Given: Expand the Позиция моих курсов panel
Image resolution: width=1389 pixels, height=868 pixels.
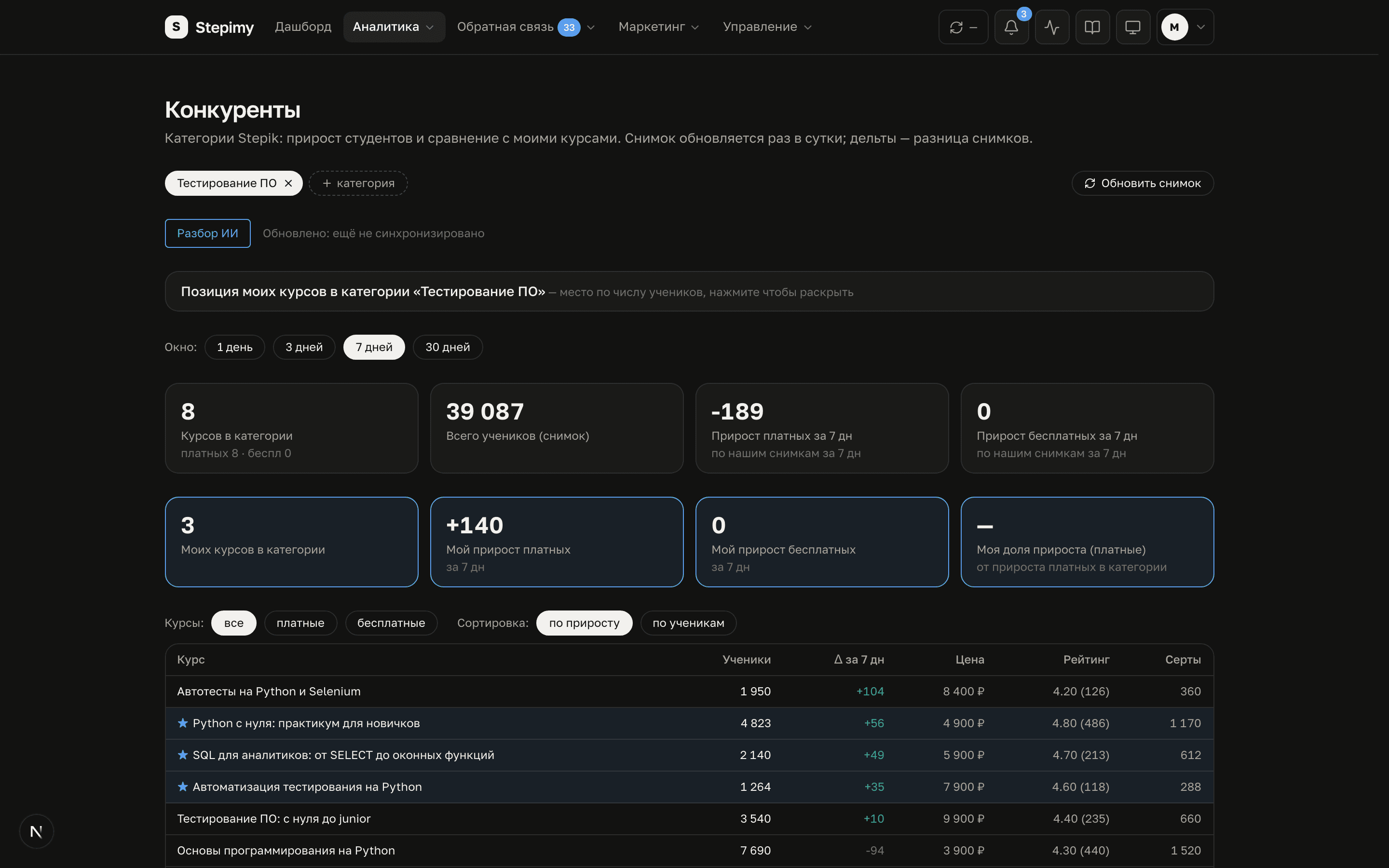Looking at the screenshot, I should [x=689, y=292].
